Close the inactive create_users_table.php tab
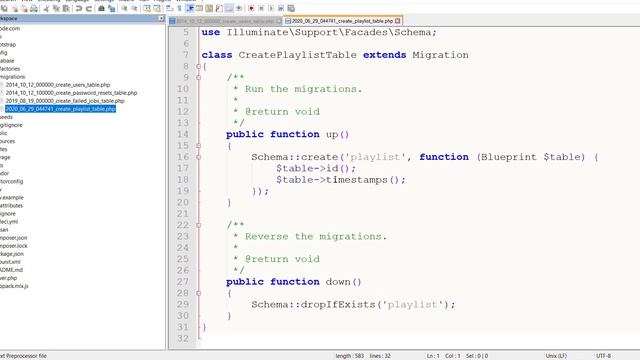 click(x=279, y=21)
